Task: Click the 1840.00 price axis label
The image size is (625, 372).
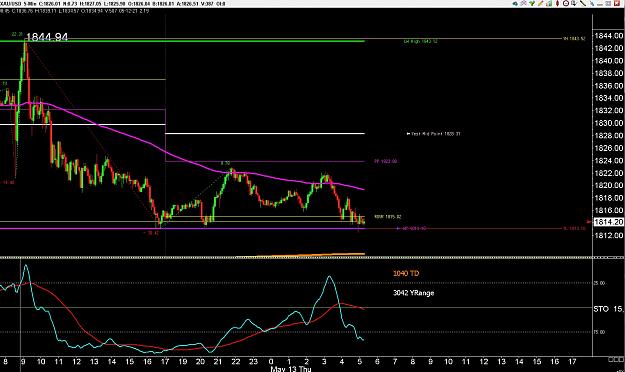Action: (609, 61)
